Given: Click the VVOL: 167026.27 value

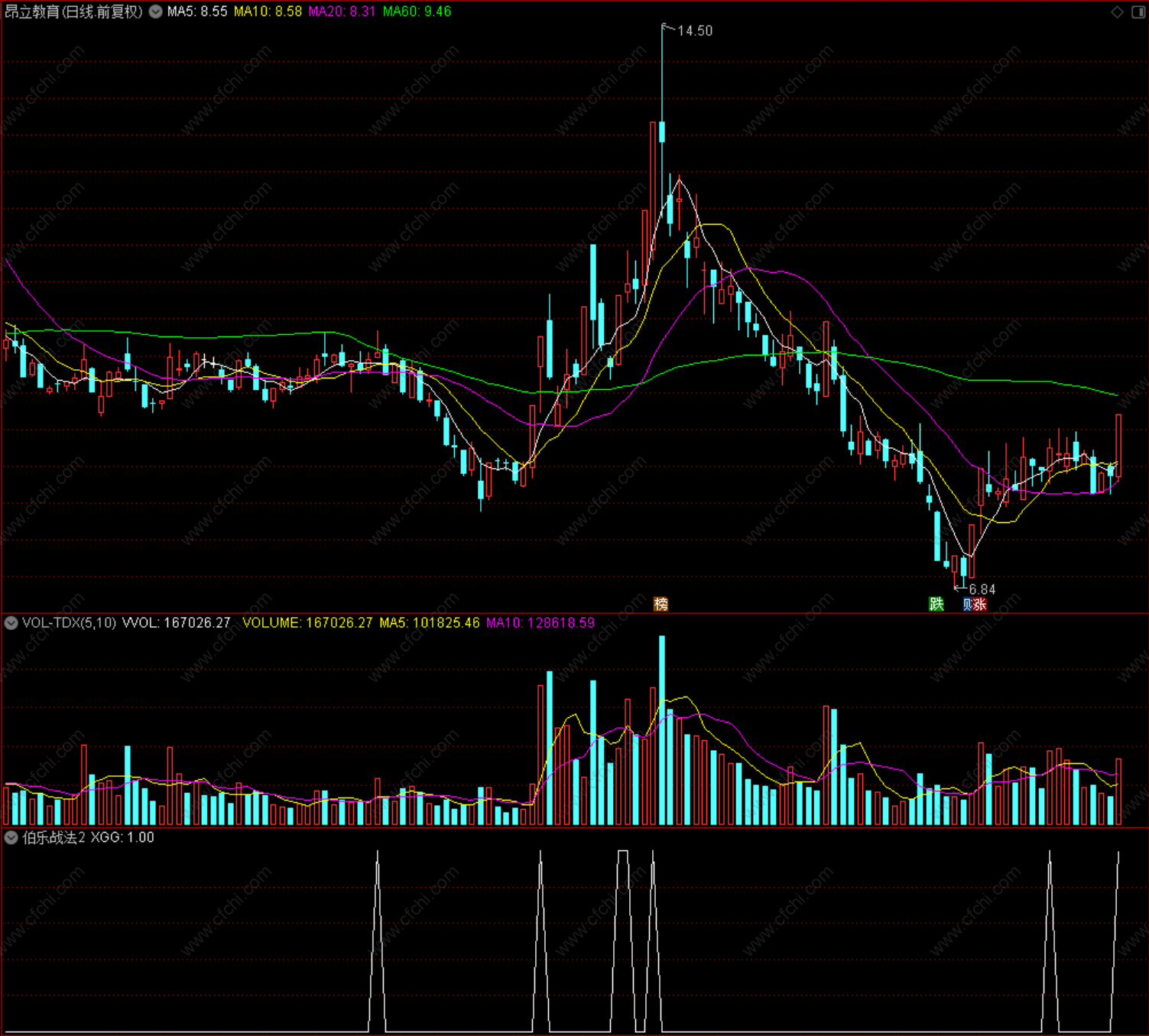Looking at the screenshot, I should pos(176,623).
